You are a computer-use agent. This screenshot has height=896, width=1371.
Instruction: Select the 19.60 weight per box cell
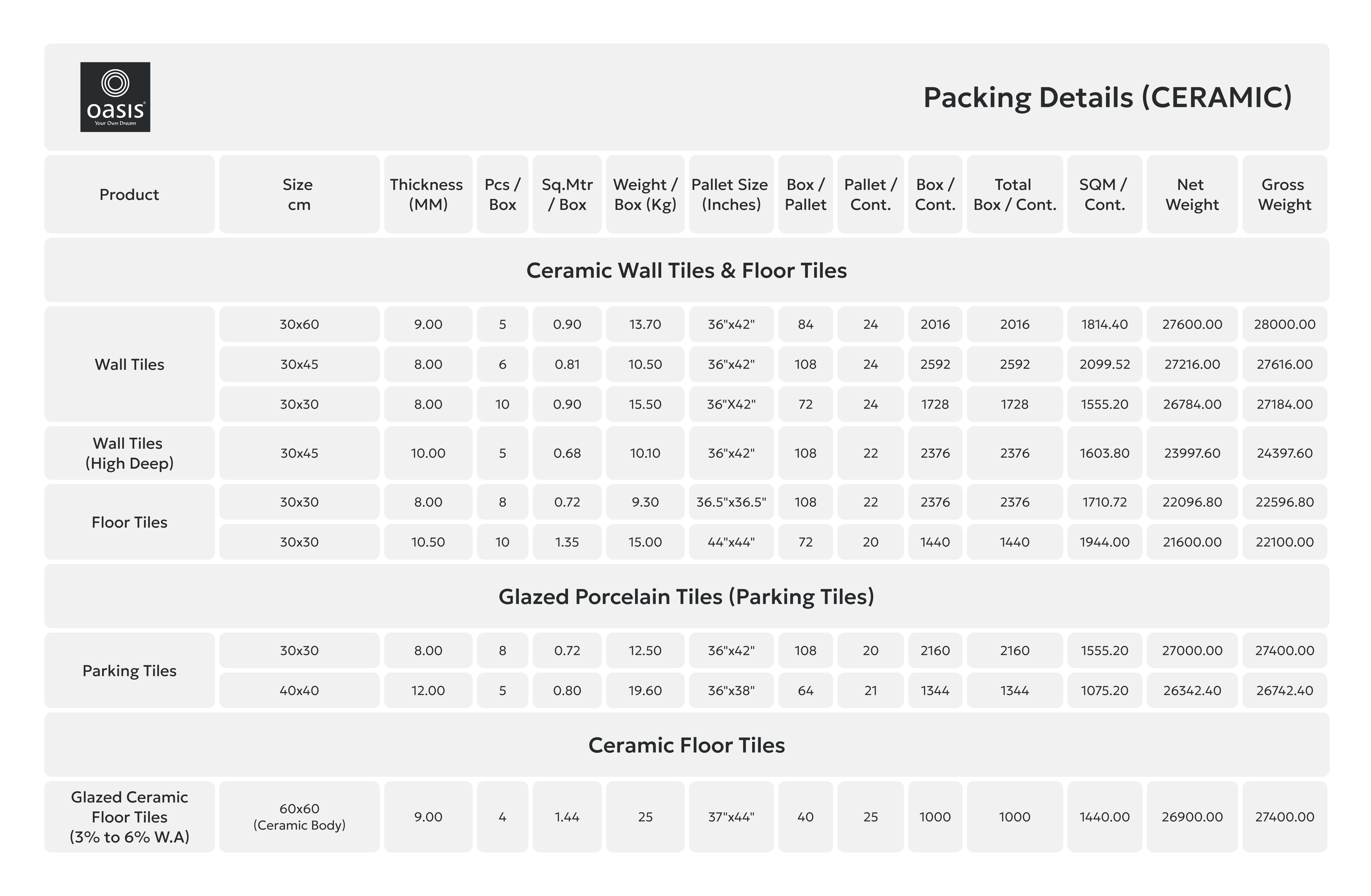645,690
